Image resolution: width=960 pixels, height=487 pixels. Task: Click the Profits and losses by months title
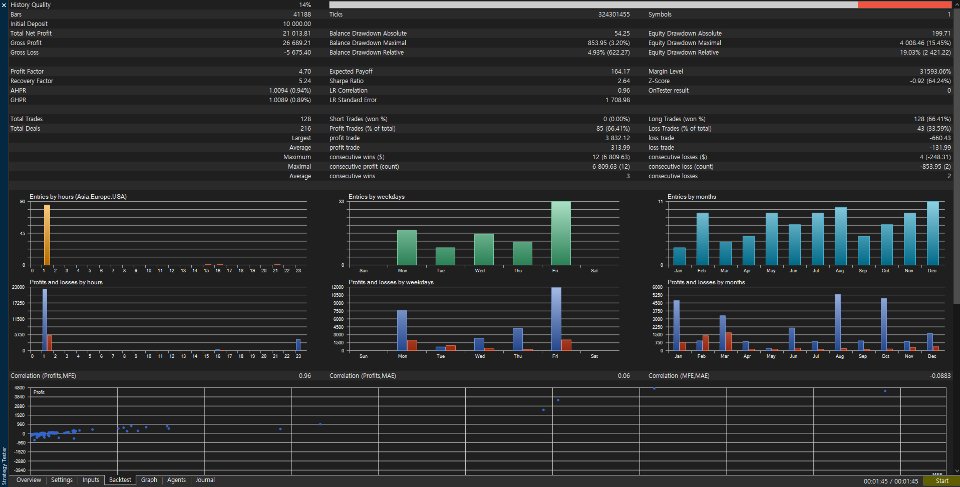click(707, 282)
